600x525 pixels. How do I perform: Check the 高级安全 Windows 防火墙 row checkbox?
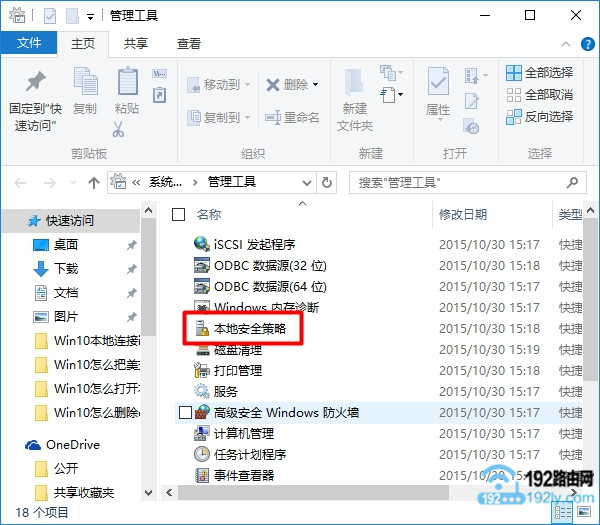click(x=185, y=412)
